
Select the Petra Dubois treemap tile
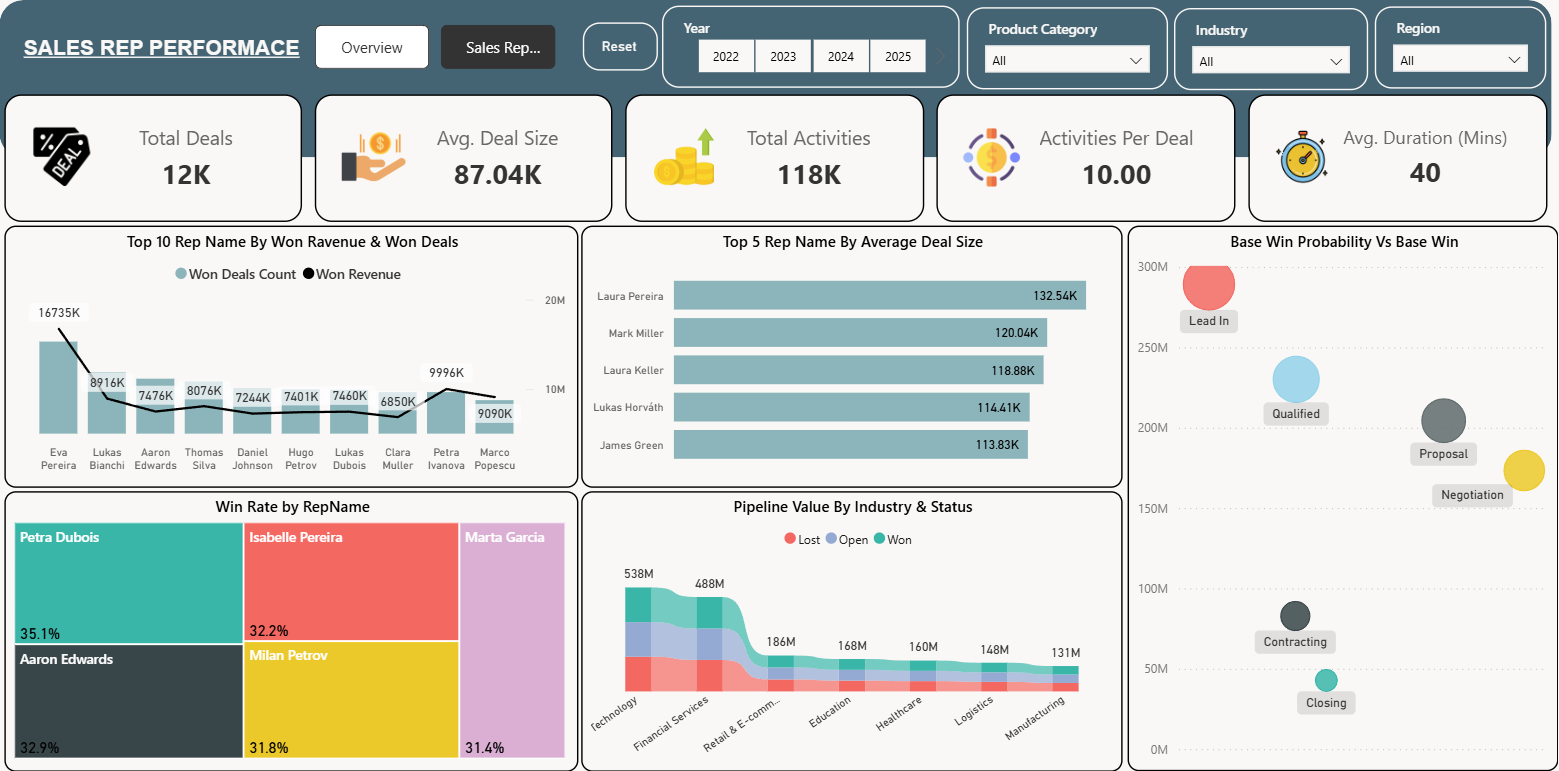point(129,583)
